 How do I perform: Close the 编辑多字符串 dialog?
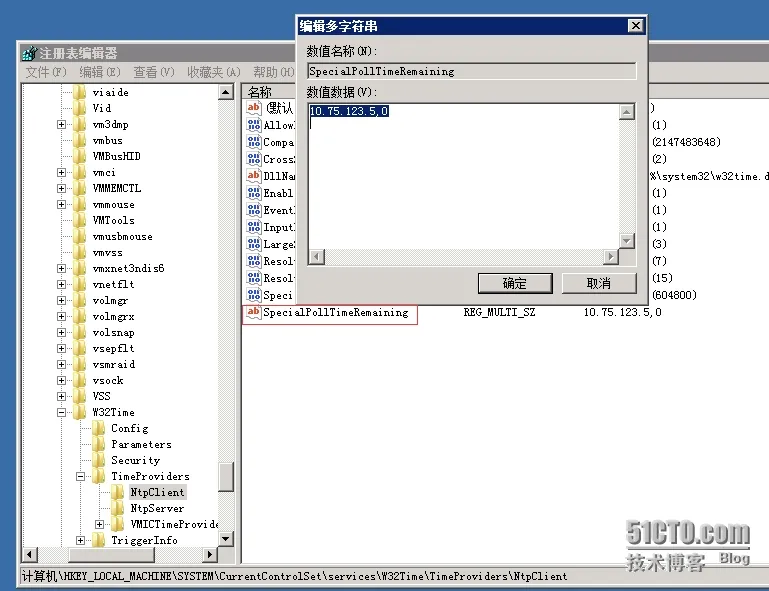point(636,26)
